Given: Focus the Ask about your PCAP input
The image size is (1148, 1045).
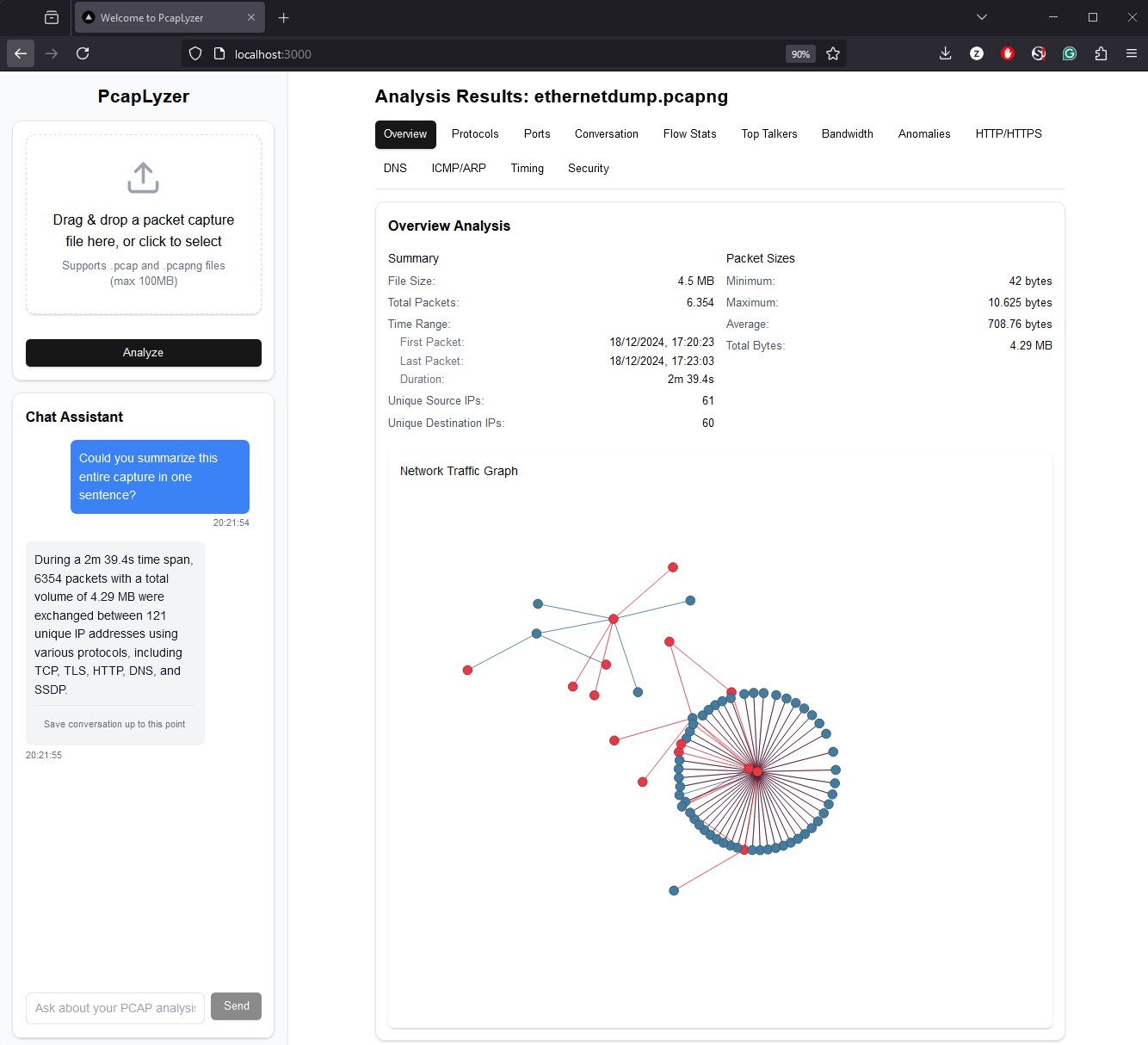Looking at the screenshot, I should coord(115,1008).
